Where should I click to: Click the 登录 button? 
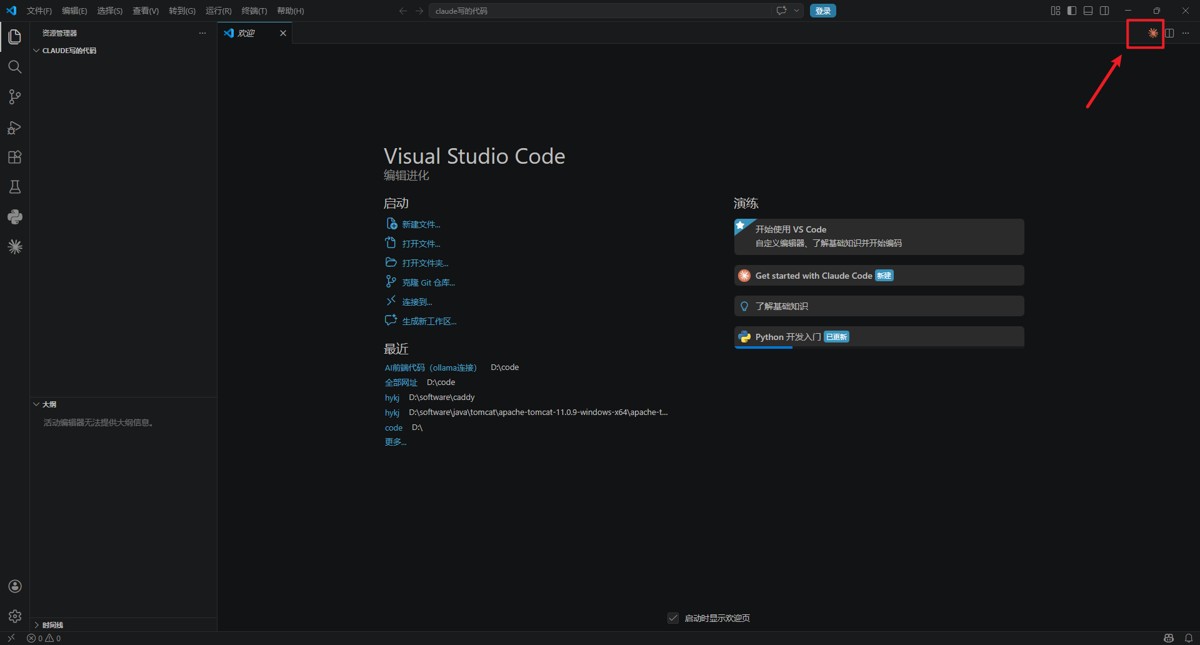[823, 11]
